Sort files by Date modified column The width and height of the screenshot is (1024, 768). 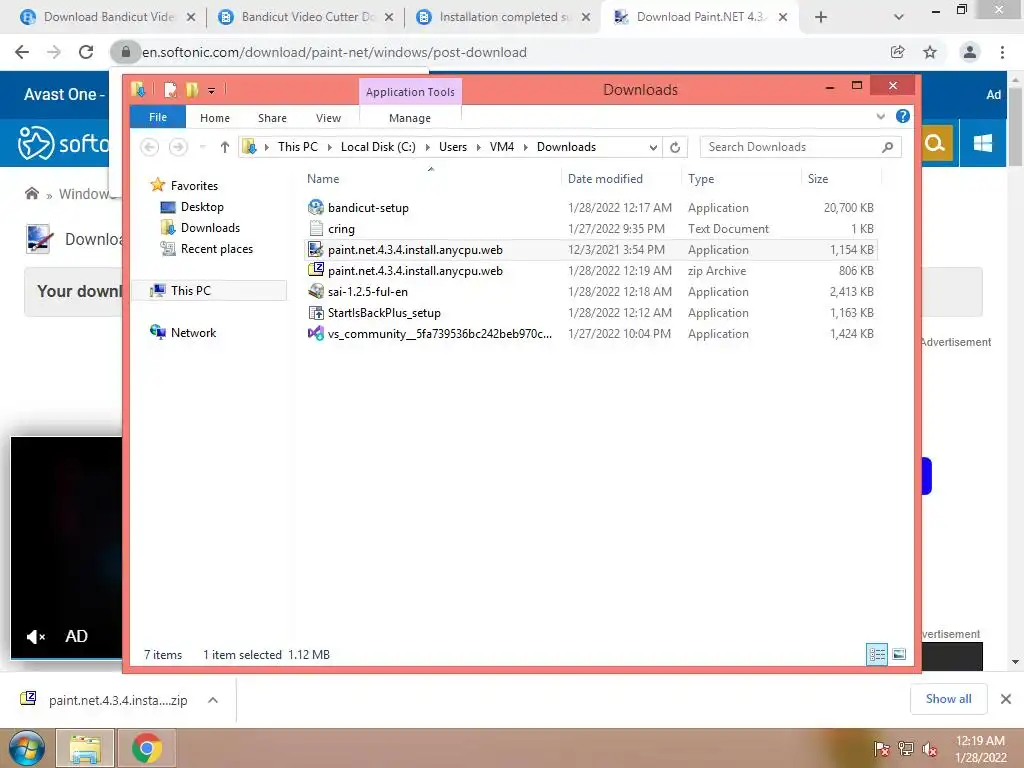point(621,179)
